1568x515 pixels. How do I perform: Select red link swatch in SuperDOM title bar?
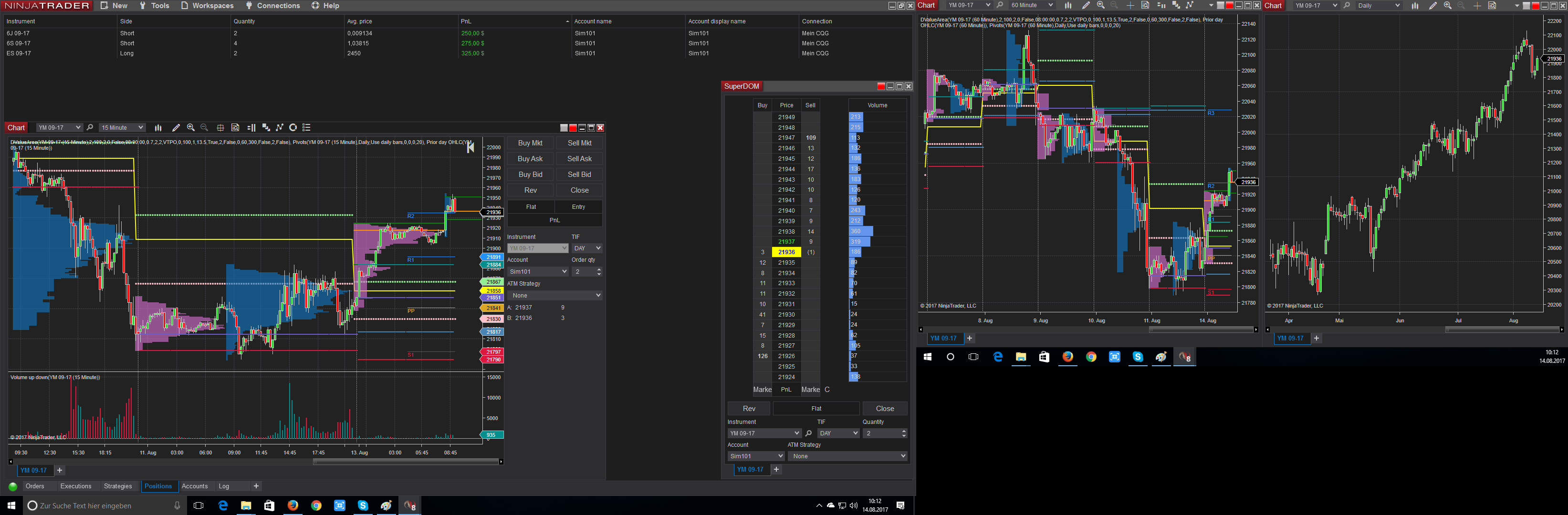tap(881, 86)
